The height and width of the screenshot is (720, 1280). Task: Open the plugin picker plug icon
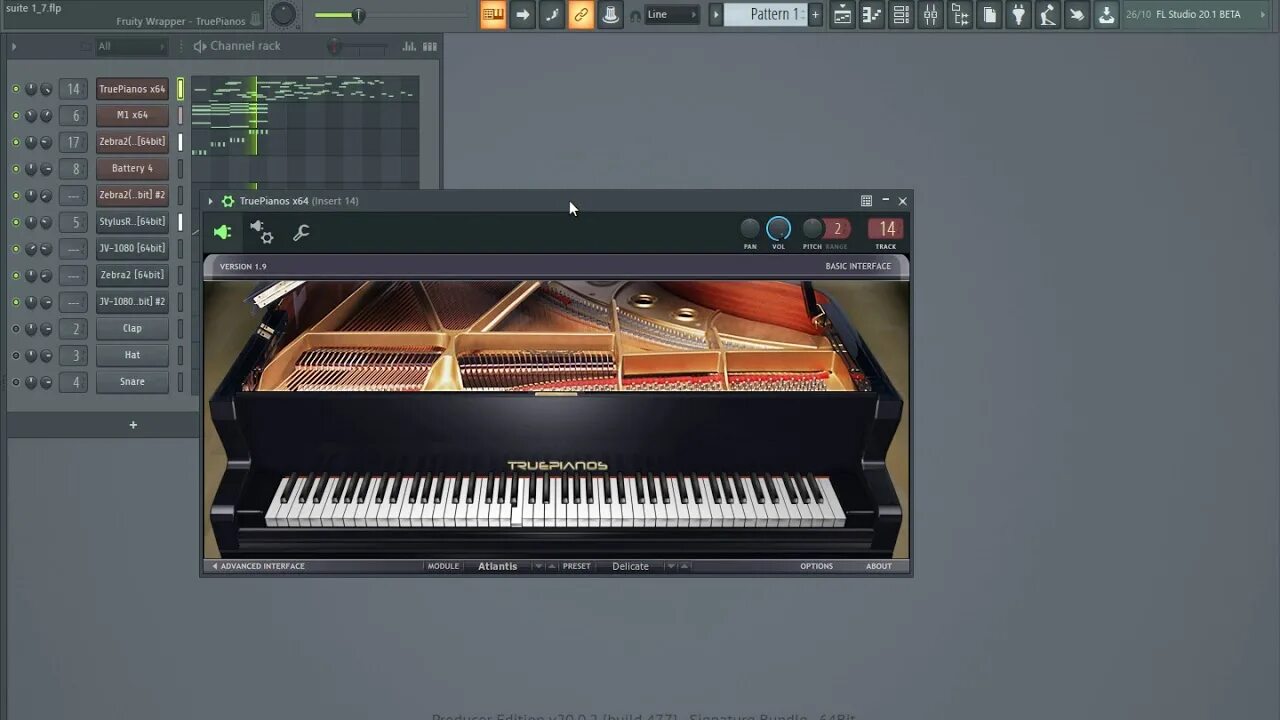tap(1018, 14)
